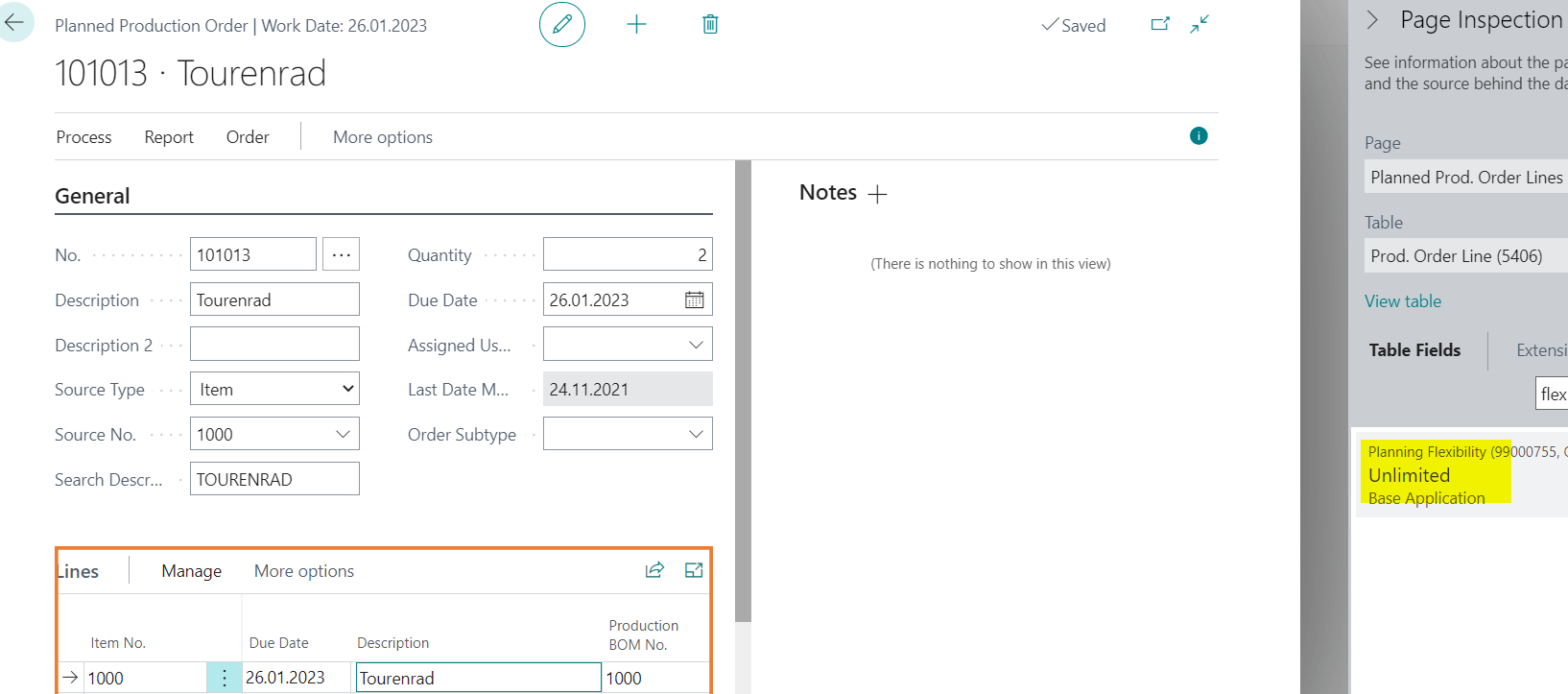This screenshot has height=694, width=1568.
Task: Click the View table link
Action: coord(1403,301)
